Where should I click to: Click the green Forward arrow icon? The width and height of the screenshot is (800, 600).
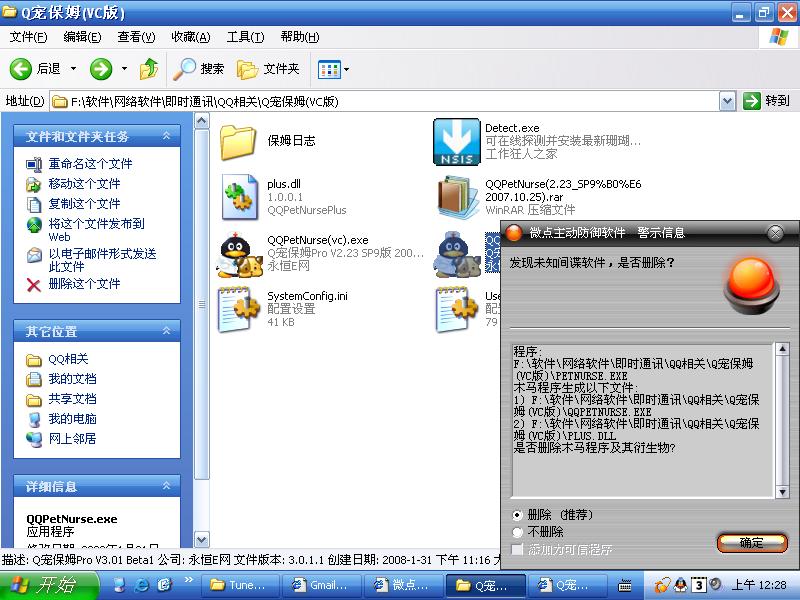[101, 69]
